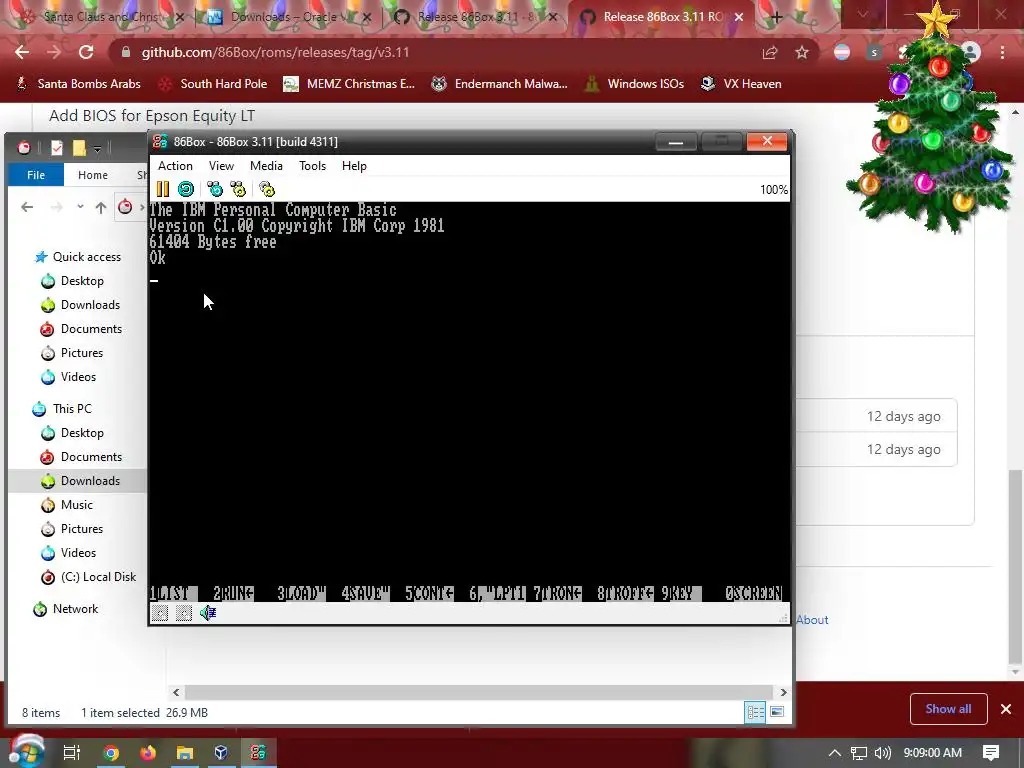1024x768 pixels.
Task: Open Desktop under Quick access
Action: click(x=72, y=281)
